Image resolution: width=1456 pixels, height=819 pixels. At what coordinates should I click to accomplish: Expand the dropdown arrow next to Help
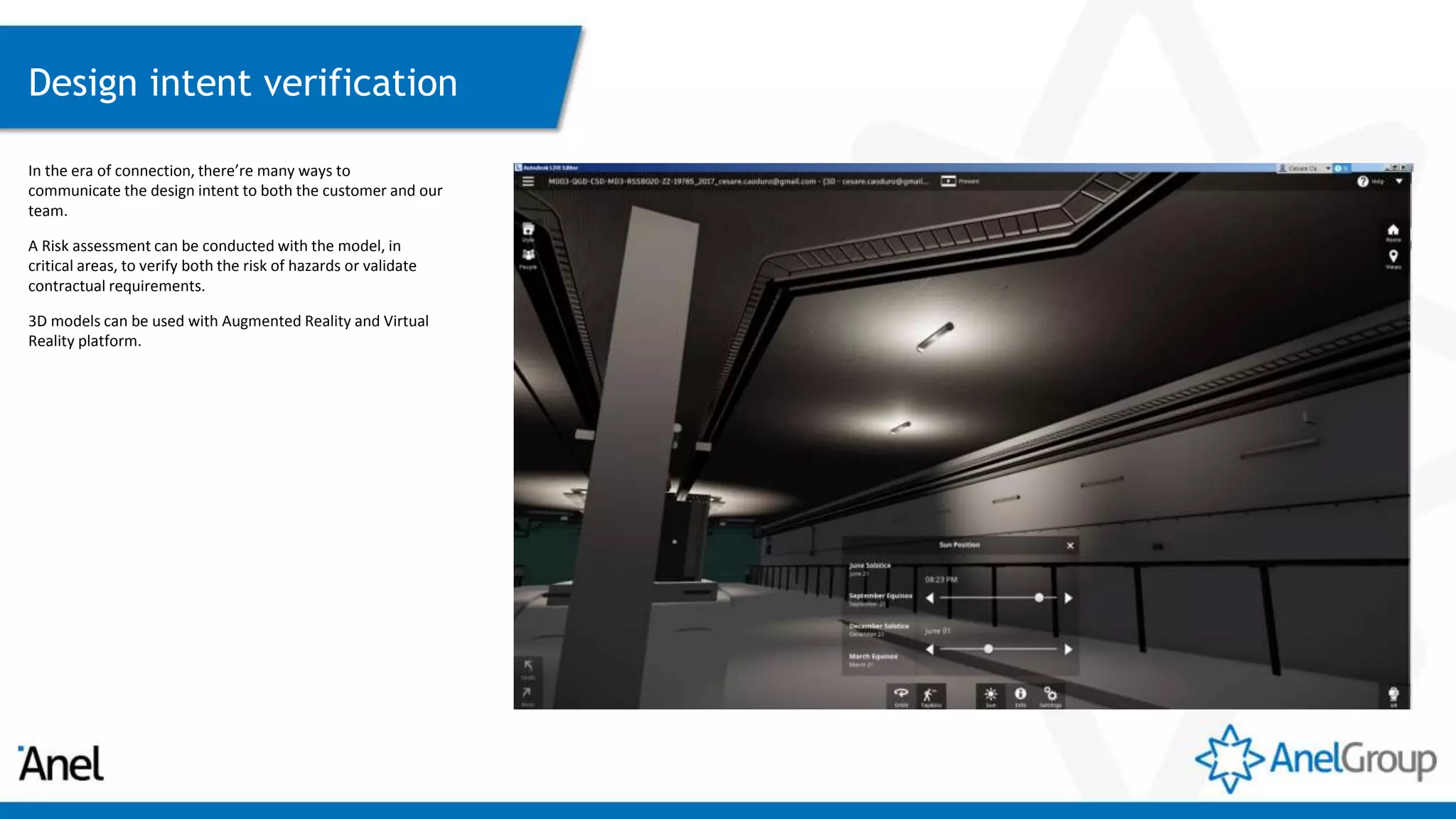tap(1399, 181)
